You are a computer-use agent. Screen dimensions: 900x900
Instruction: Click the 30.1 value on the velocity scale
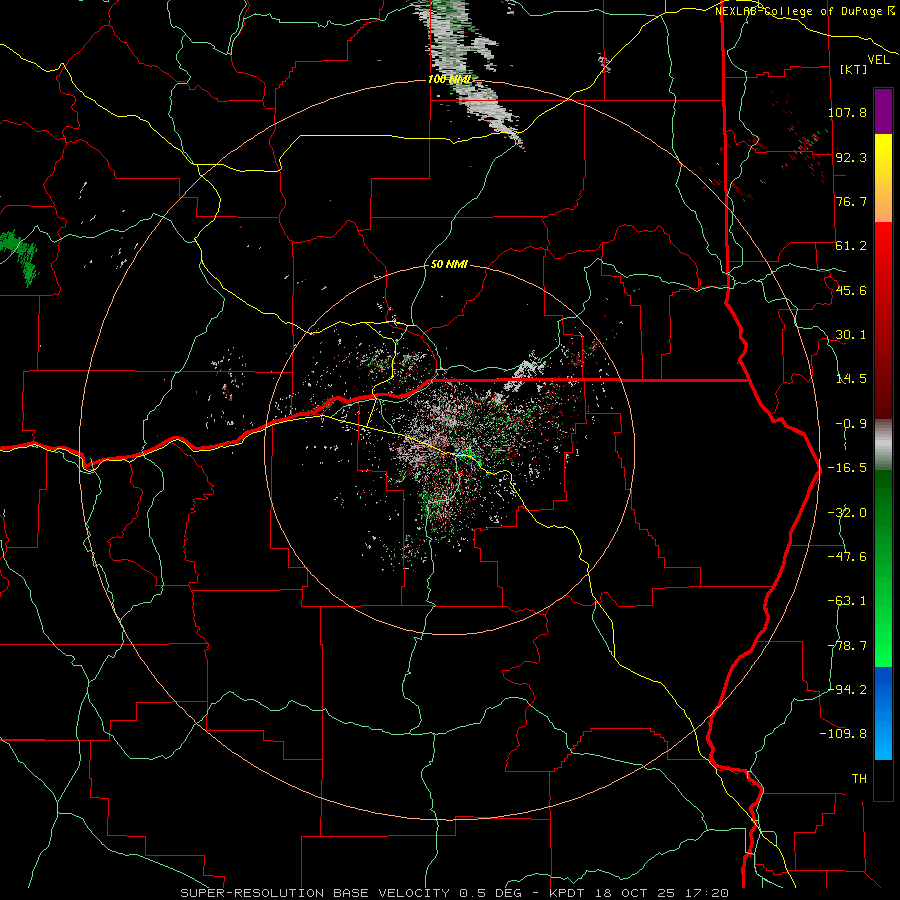851,335
